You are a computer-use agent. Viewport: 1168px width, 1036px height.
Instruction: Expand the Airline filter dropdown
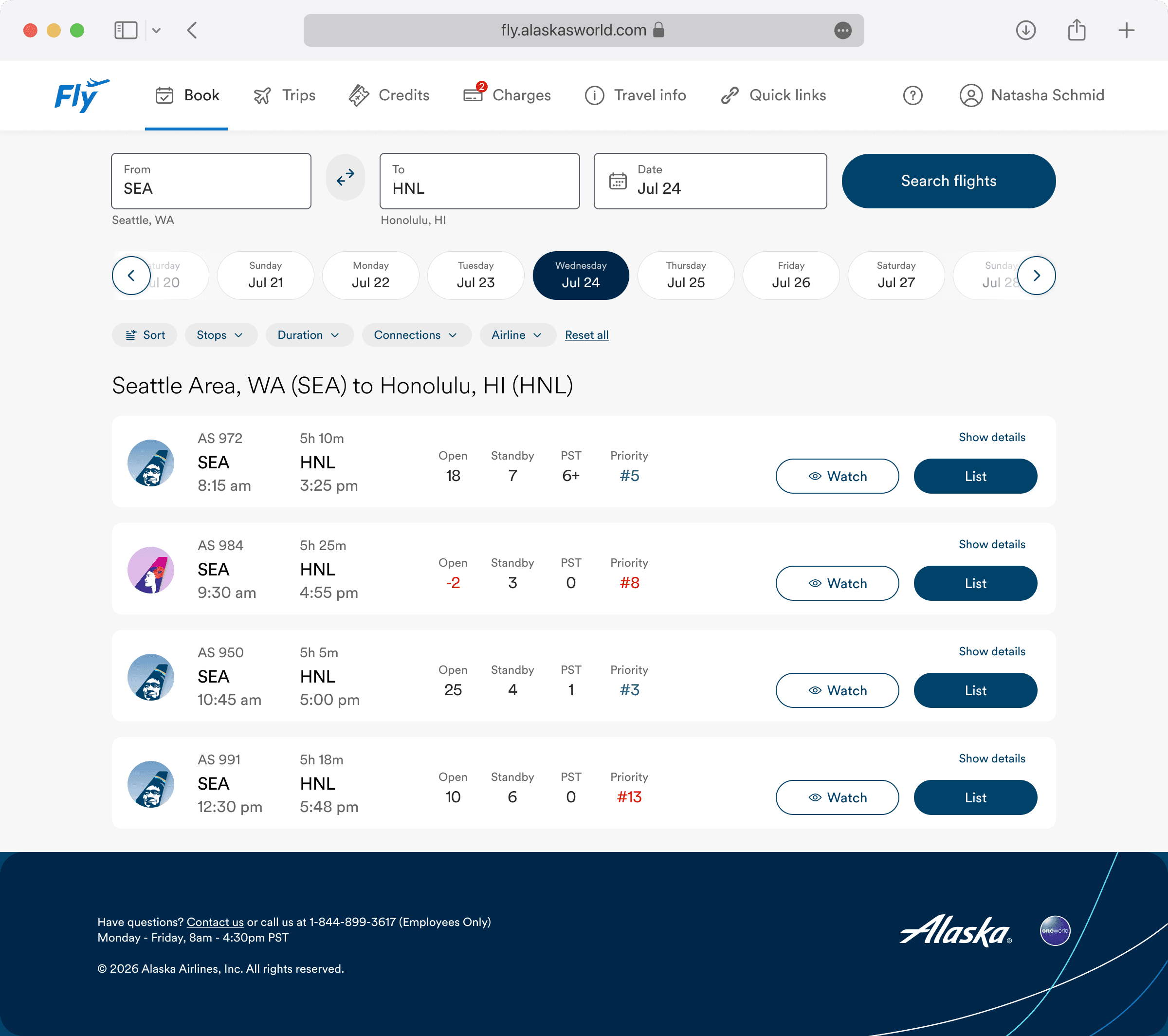pos(517,335)
